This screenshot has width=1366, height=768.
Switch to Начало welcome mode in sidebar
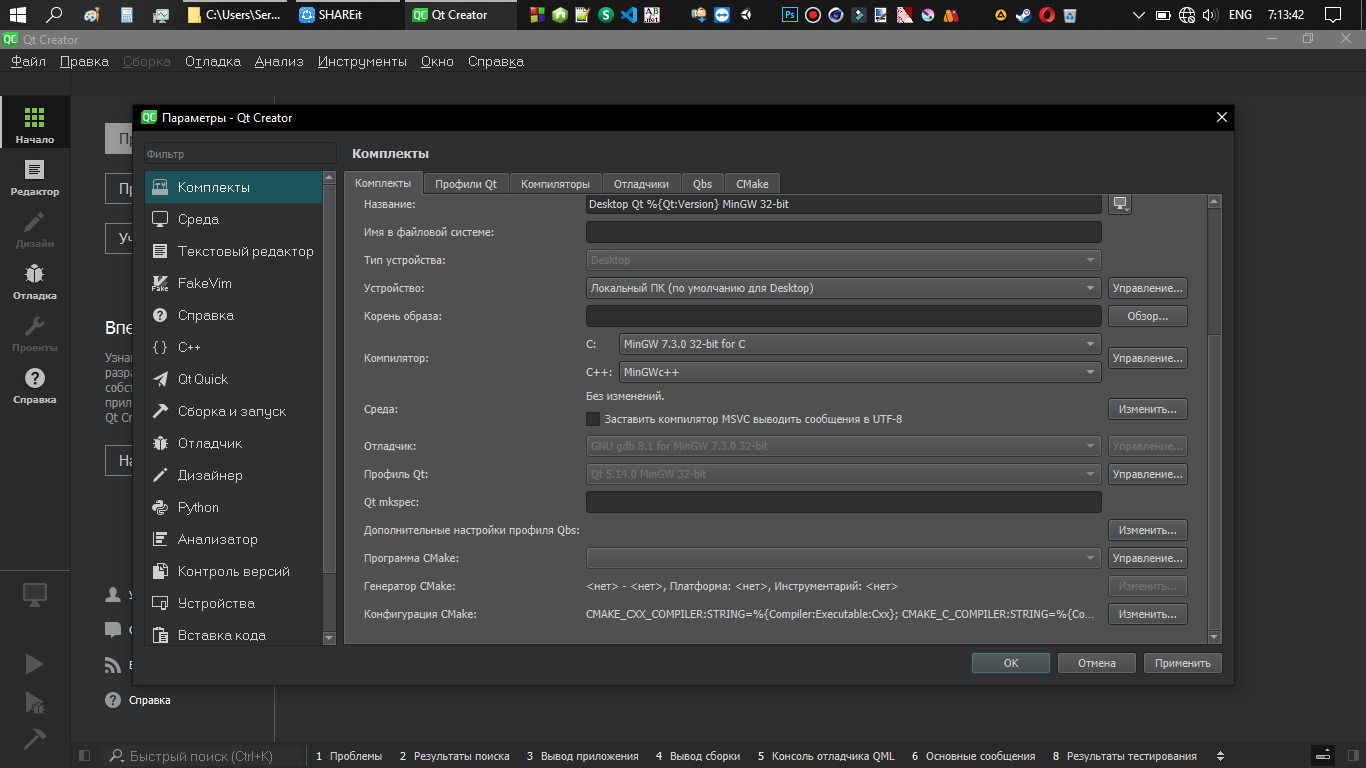tap(35, 124)
